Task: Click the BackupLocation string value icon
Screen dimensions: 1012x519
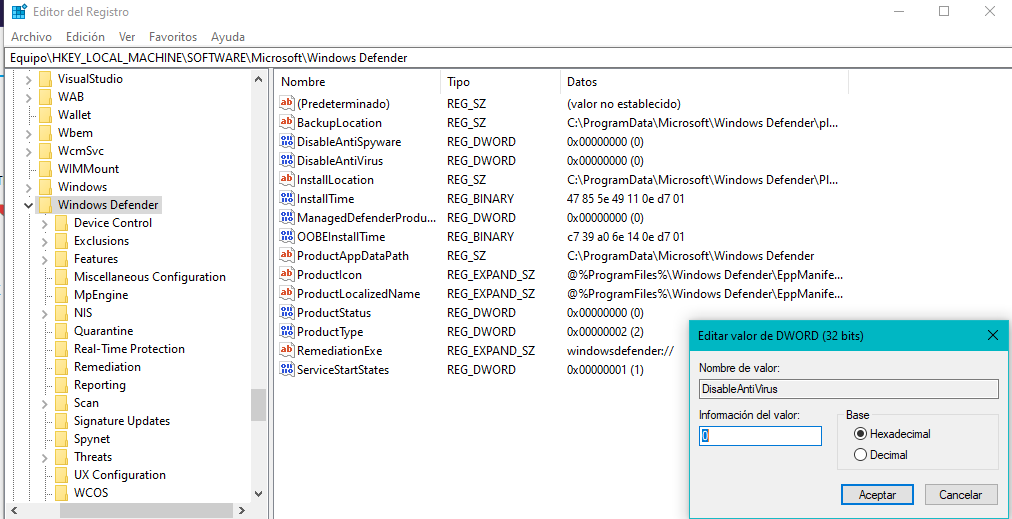Action: coord(287,122)
